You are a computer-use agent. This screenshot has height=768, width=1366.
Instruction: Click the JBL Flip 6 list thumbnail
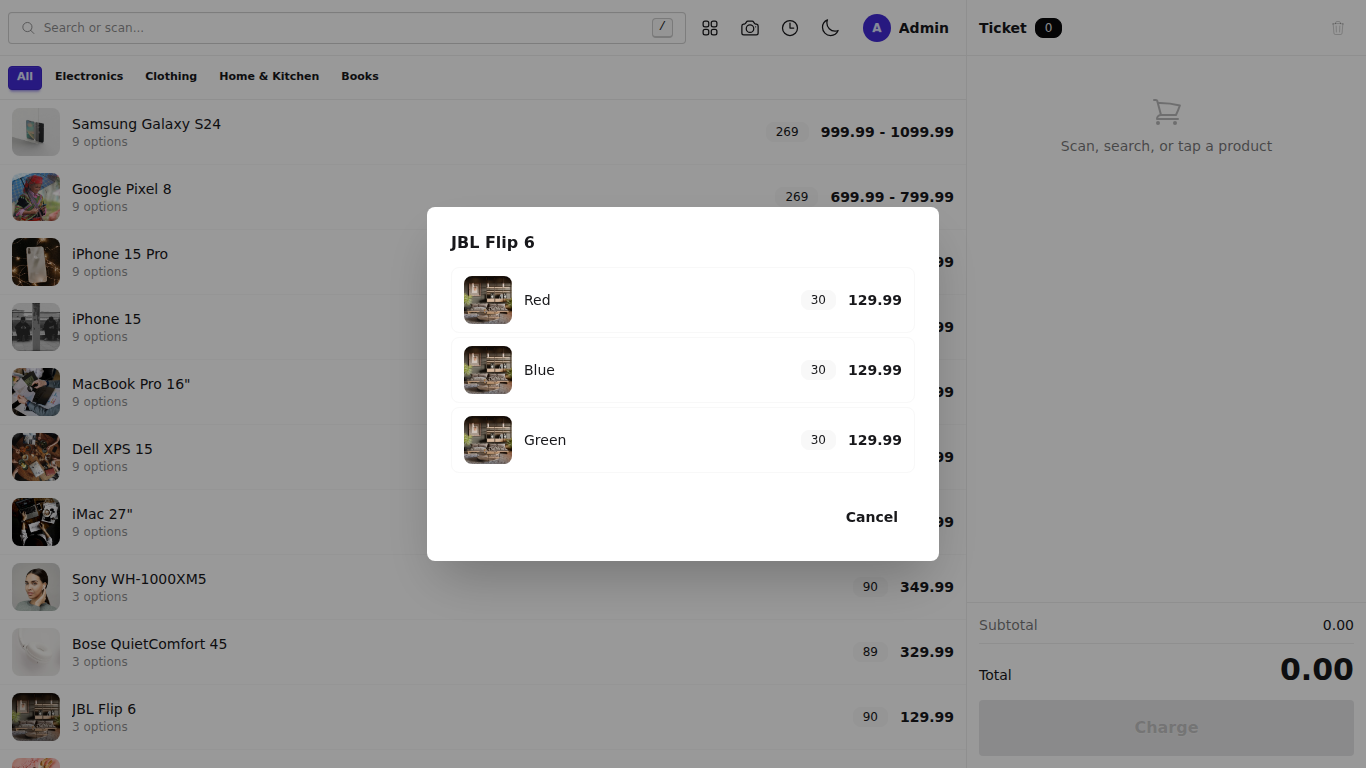pos(36,717)
